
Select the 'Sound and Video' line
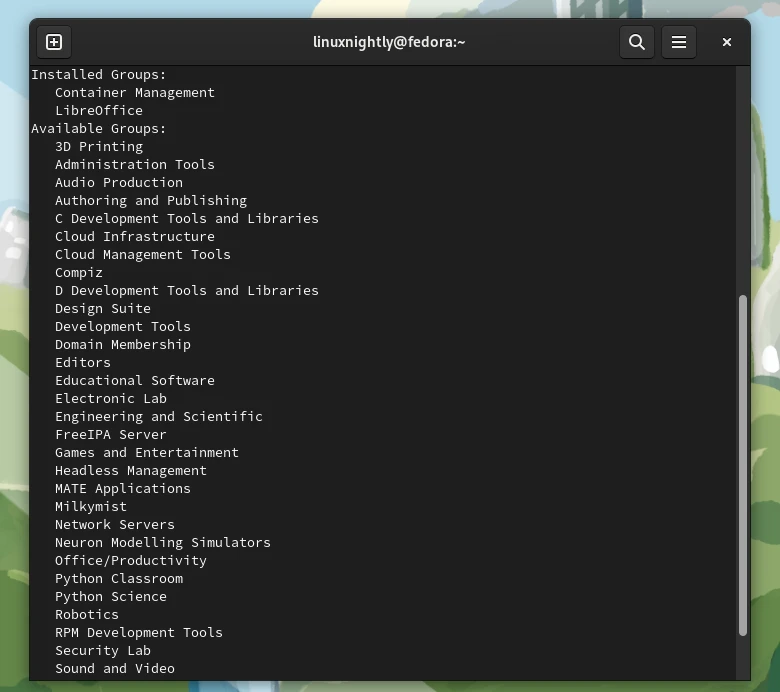115,668
